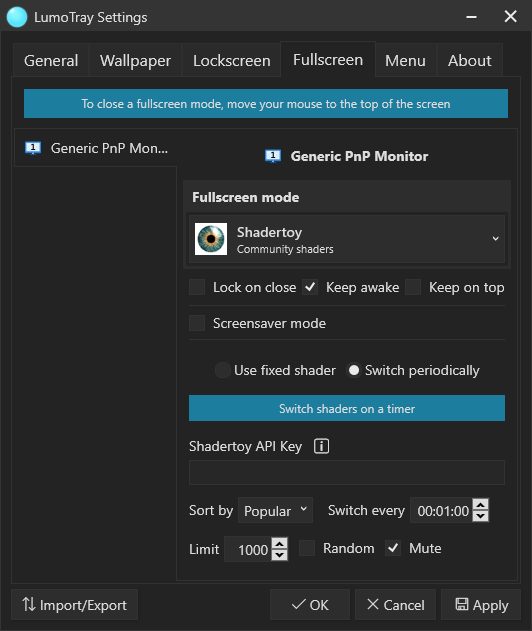Viewport: 532px width, 631px height.
Task: Uncheck the Keep awake checkbox
Action: [x=310, y=287]
